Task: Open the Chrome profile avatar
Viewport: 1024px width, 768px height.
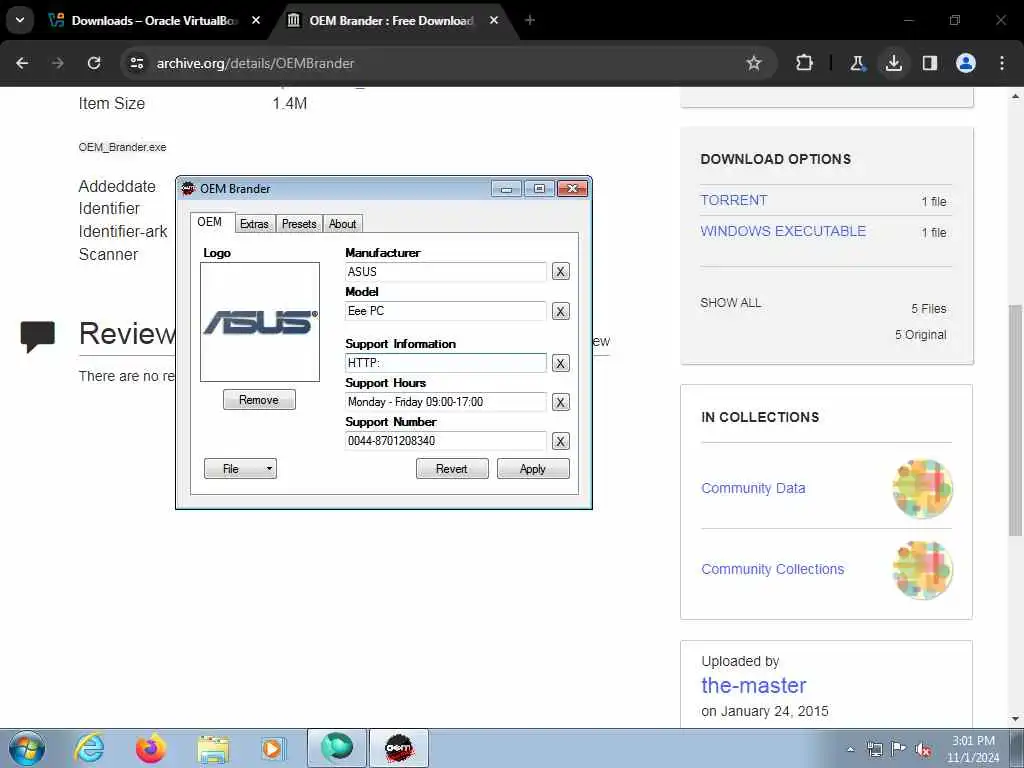Action: pyautogui.click(x=965, y=63)
